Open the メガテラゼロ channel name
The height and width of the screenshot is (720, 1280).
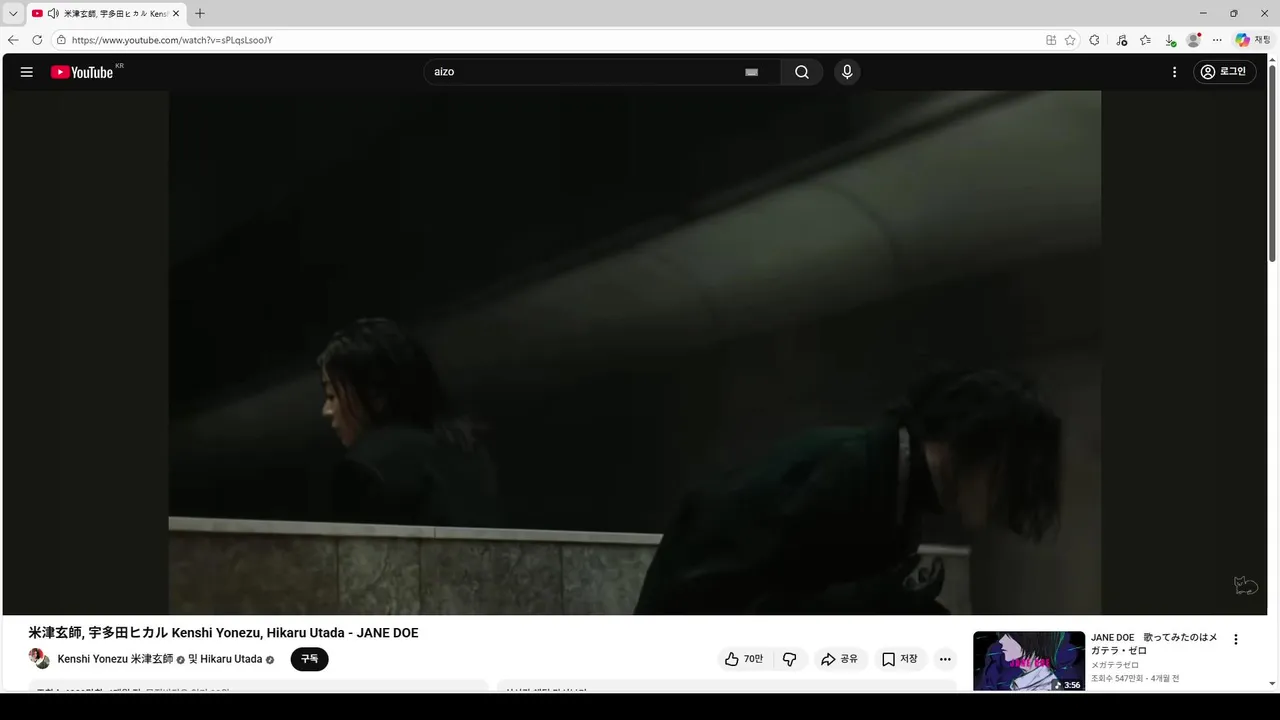click(1115, 665)
